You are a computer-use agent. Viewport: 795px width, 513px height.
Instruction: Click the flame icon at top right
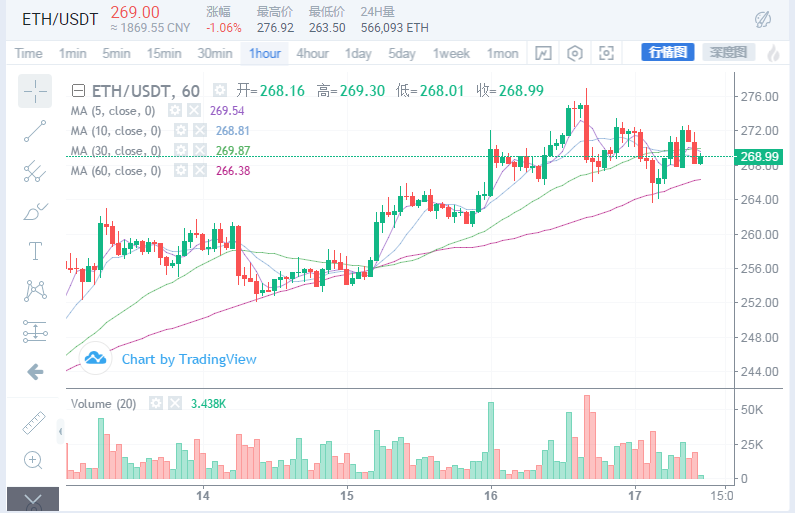(x=773, y=53)
